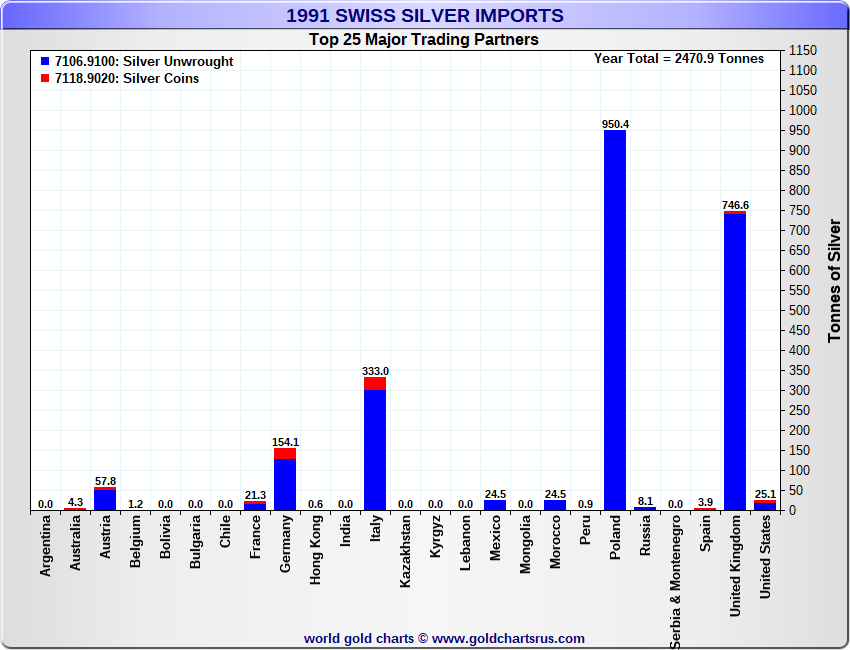Viewport: 850px width, 650px height.
Task: Click the United States axis label
Action: pos(765,557)
